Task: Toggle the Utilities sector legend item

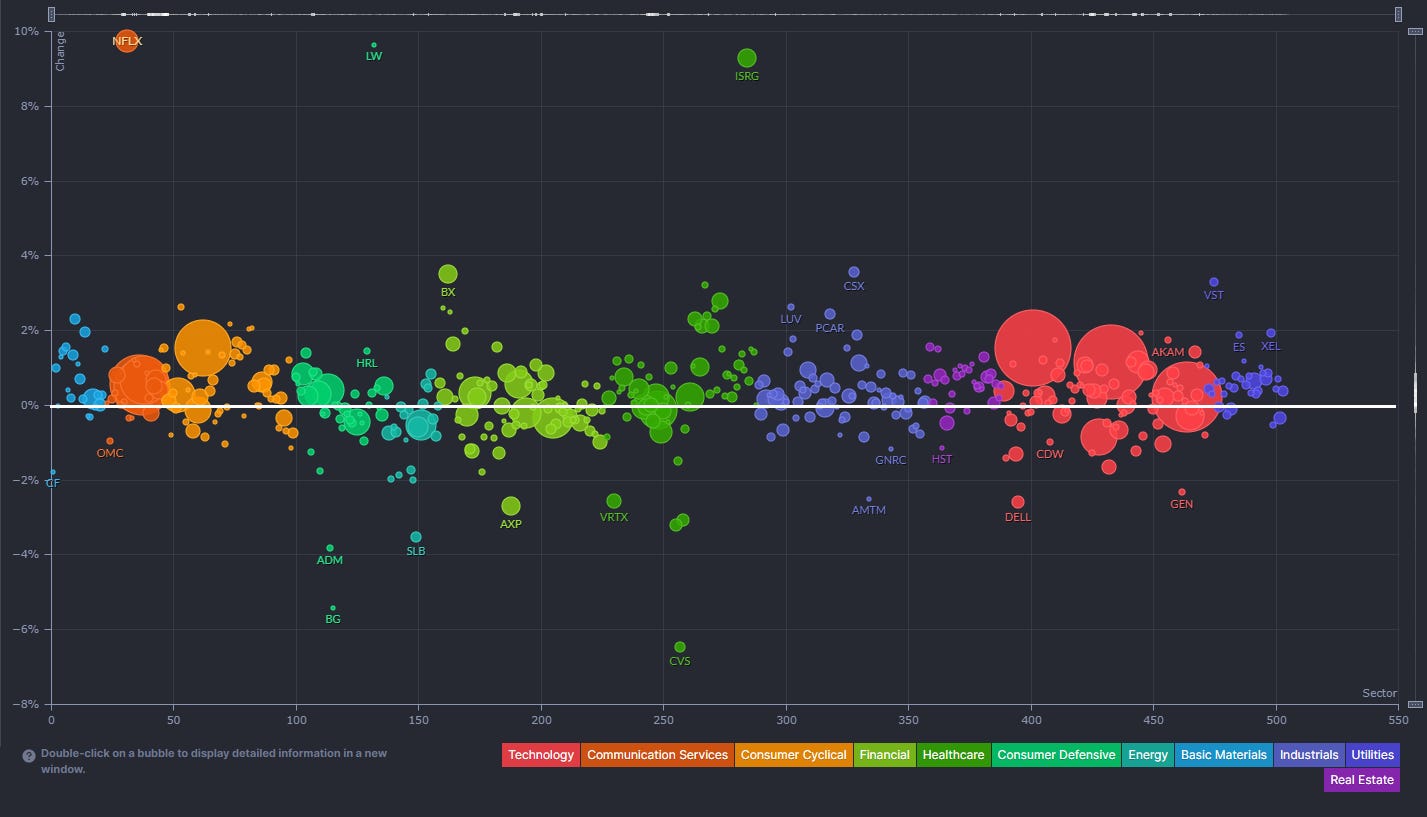Action: (1372, 755)
